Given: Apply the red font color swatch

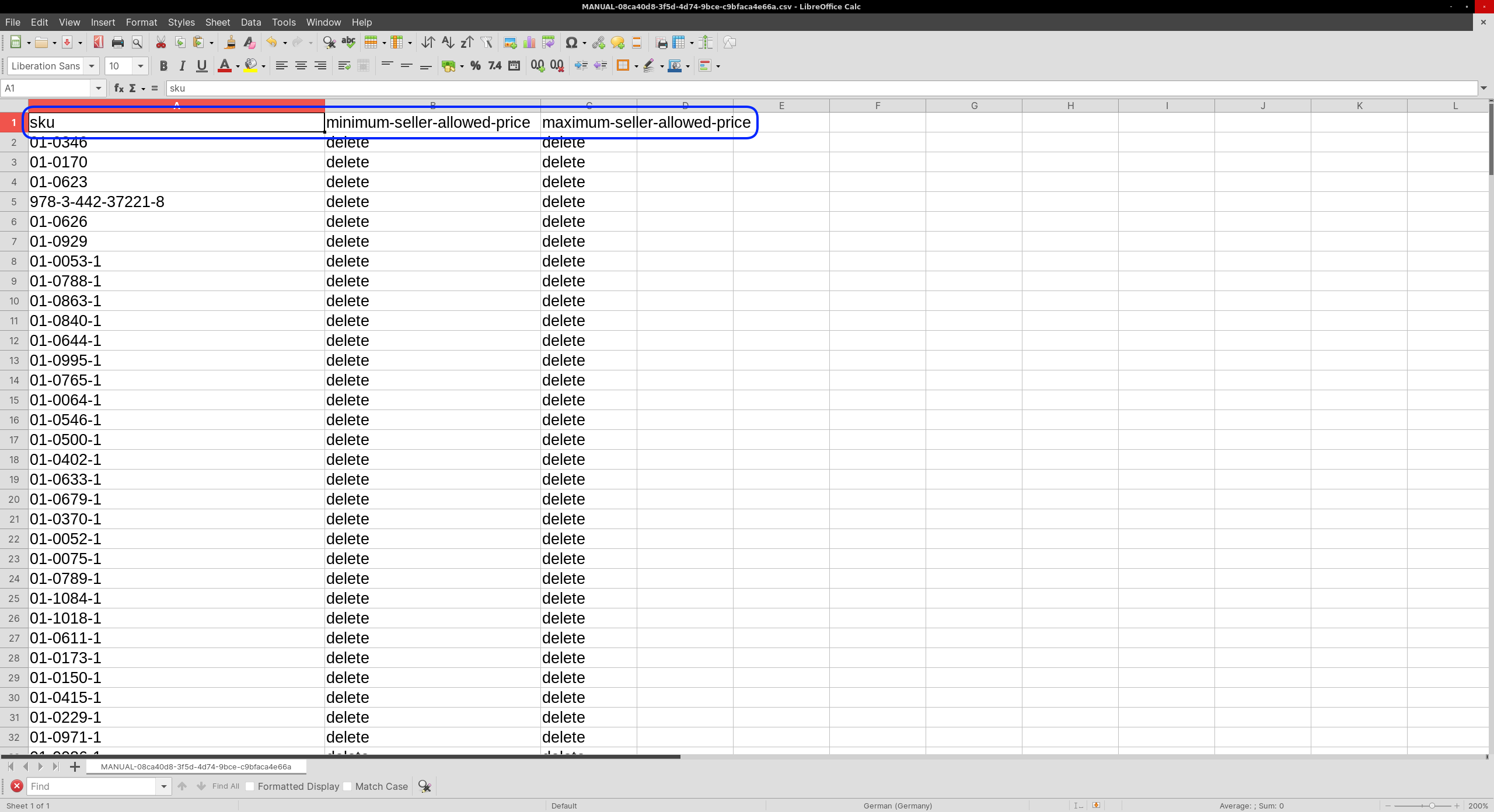Looking at the screenshot, I should tap(225, 66).
